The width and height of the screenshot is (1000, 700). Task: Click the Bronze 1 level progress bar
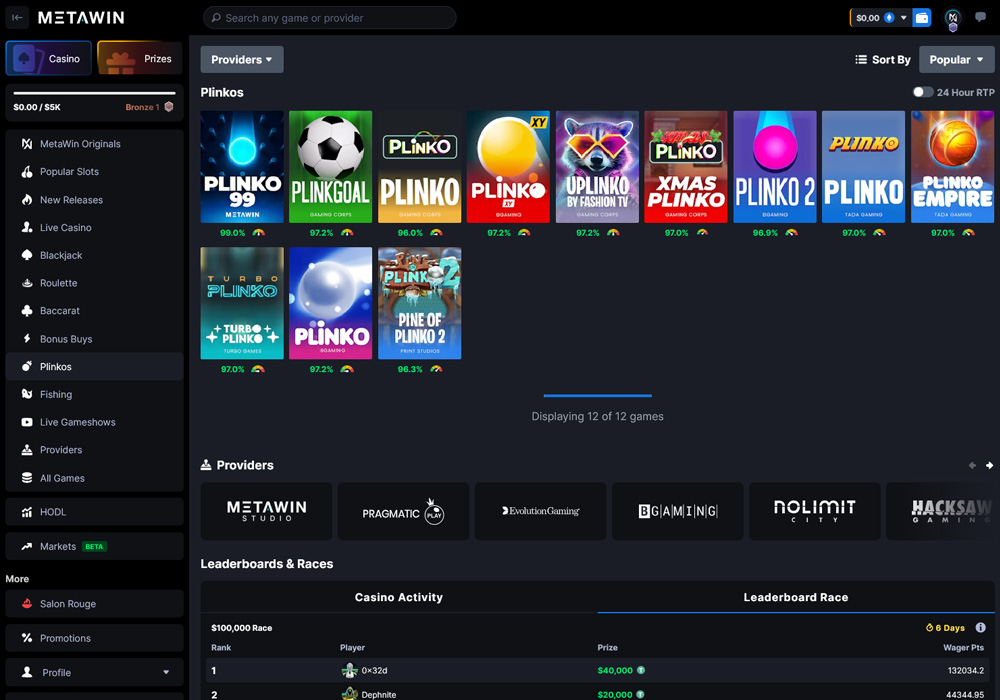pyautogui.click(x=94, y=93)
